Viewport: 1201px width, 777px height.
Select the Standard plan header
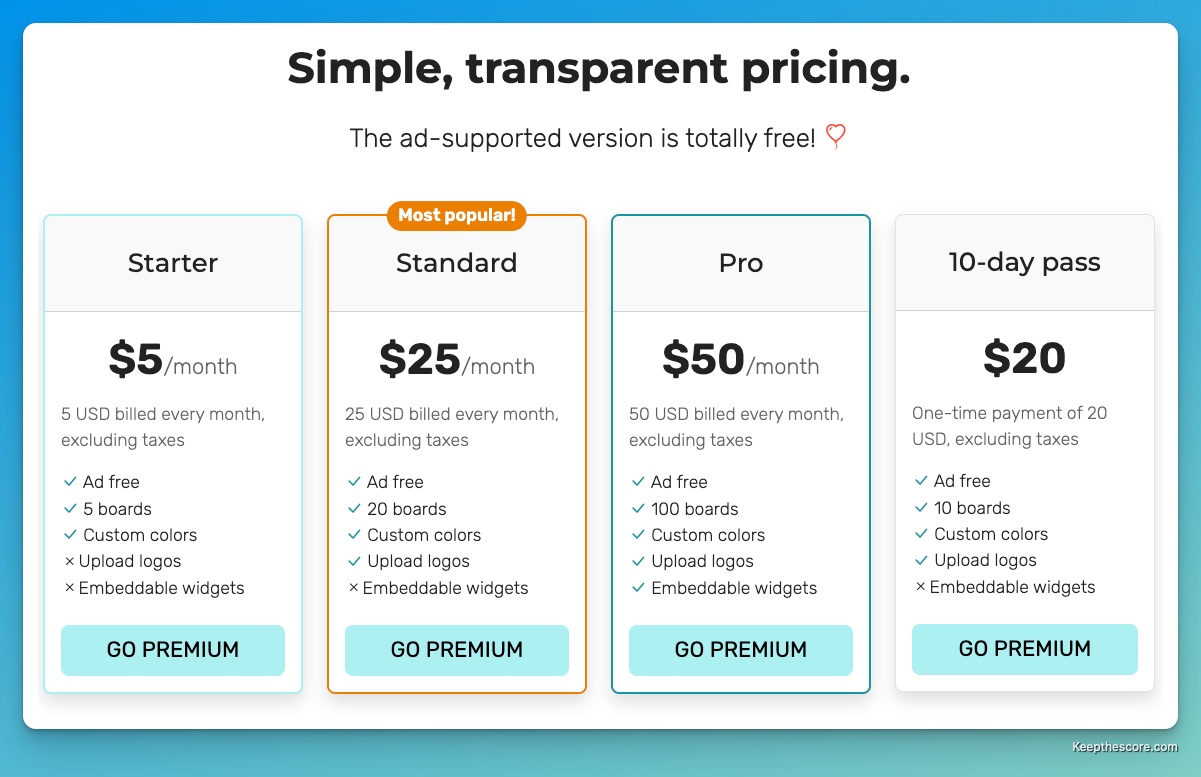tap(457, 263)
